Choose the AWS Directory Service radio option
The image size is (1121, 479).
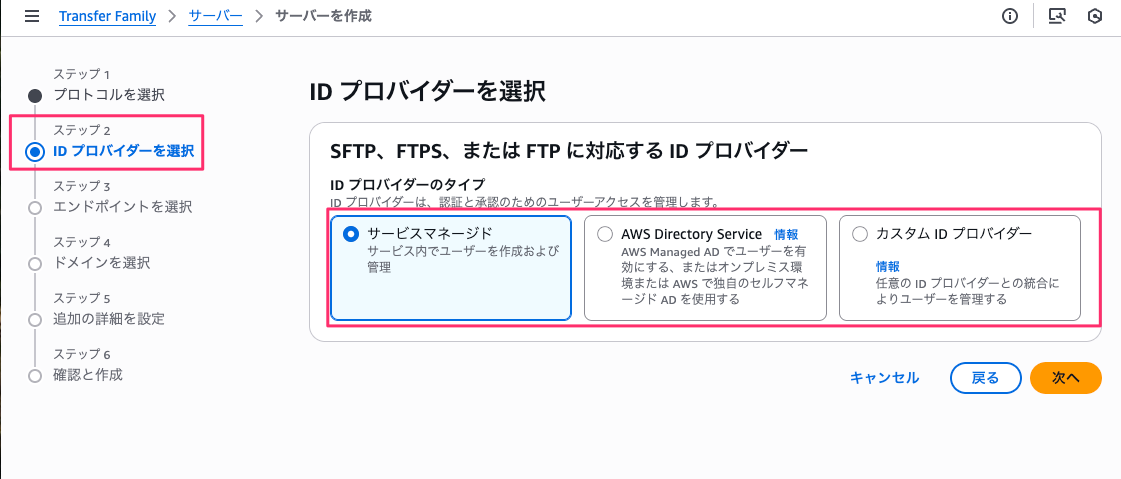[604, 234]
